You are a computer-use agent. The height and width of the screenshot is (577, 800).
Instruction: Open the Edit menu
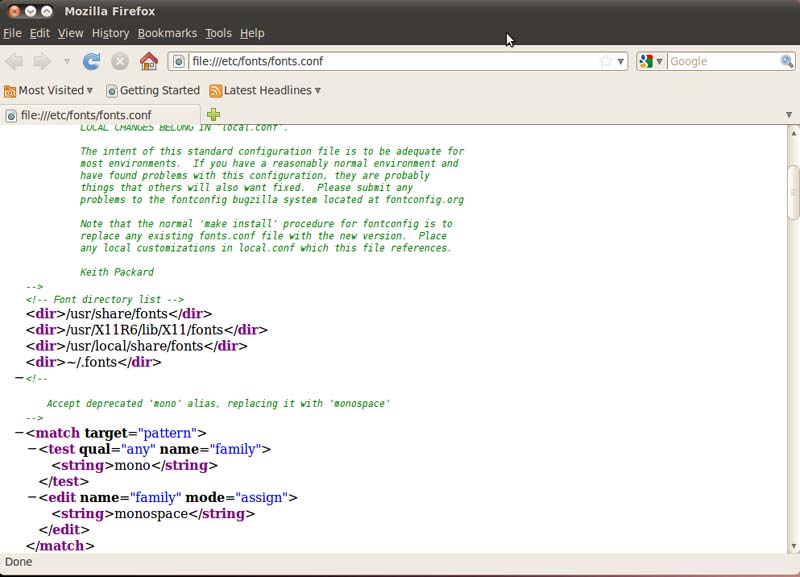point(40,33)
